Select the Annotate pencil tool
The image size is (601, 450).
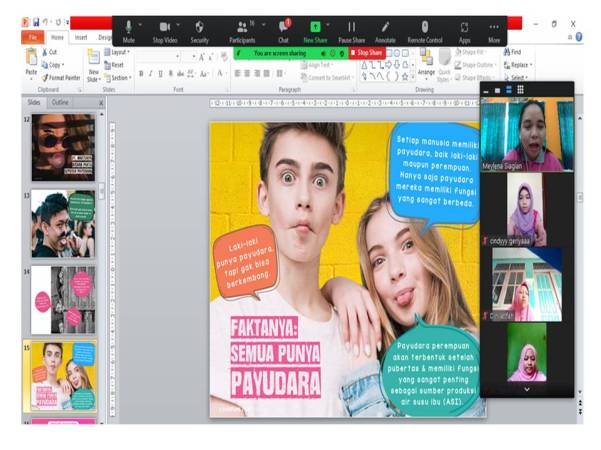coord(385,27)
